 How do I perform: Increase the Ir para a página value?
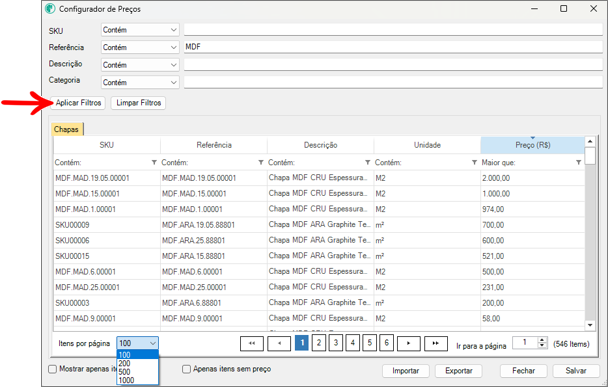pyautogui.click(x=542, y=340)
